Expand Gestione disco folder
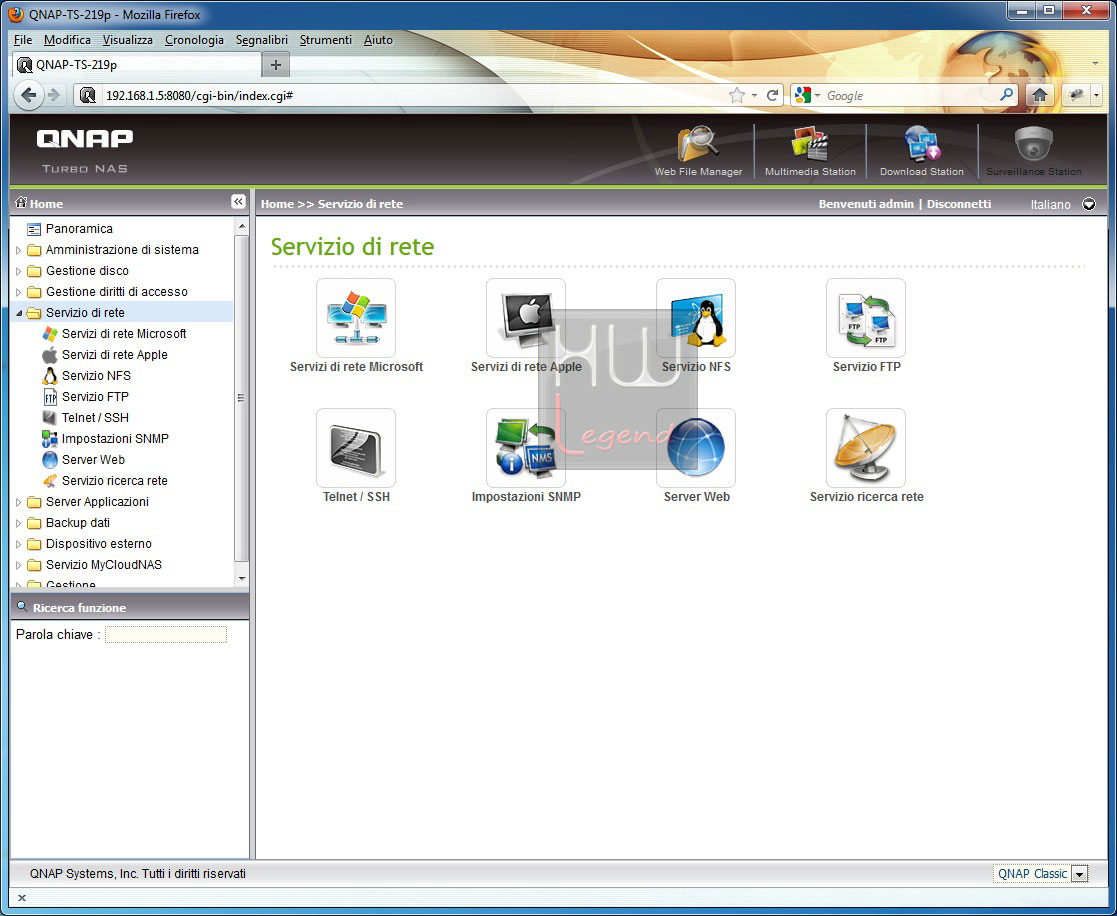The height and width of the screenshot is (916, 1117). click(x=19, y=271)
